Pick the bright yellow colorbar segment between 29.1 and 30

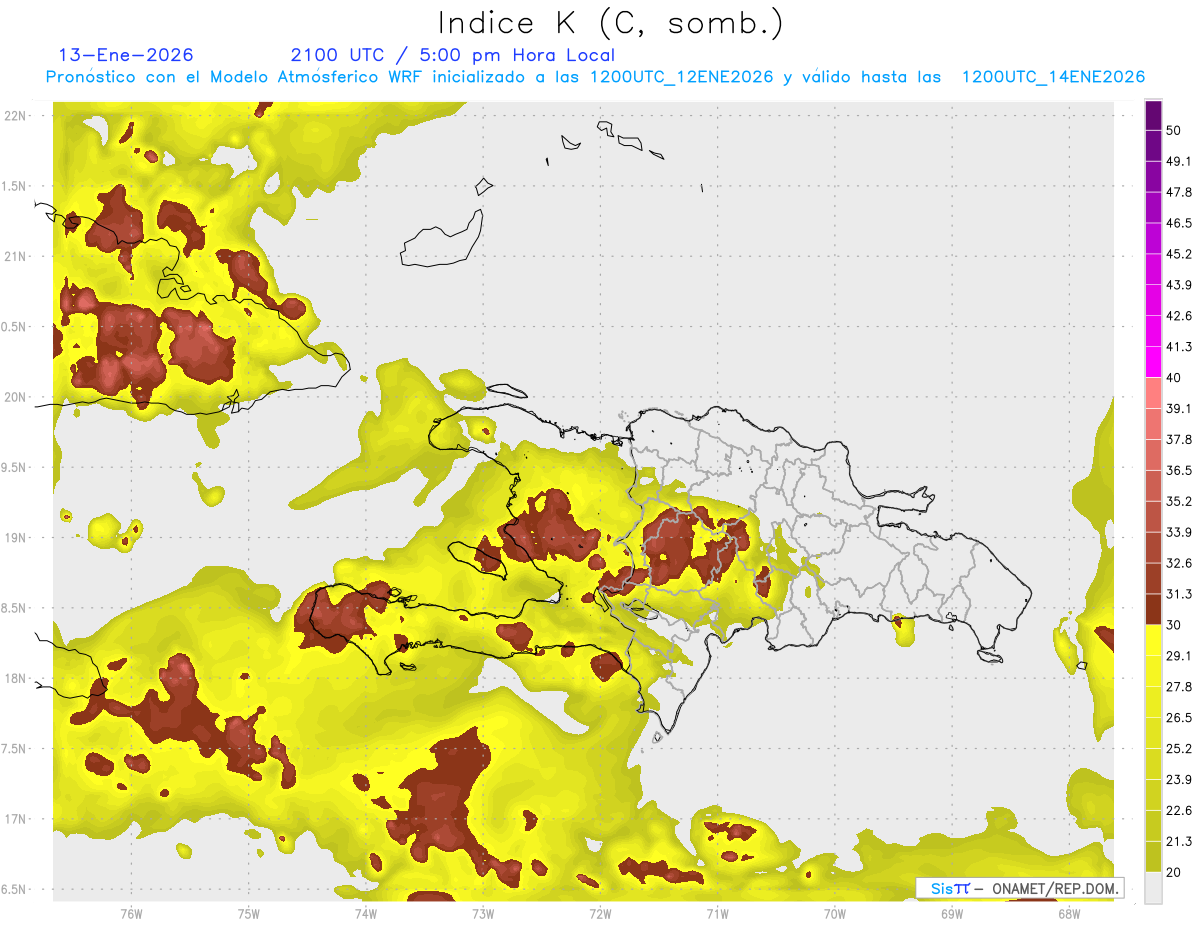[1153, 640]
